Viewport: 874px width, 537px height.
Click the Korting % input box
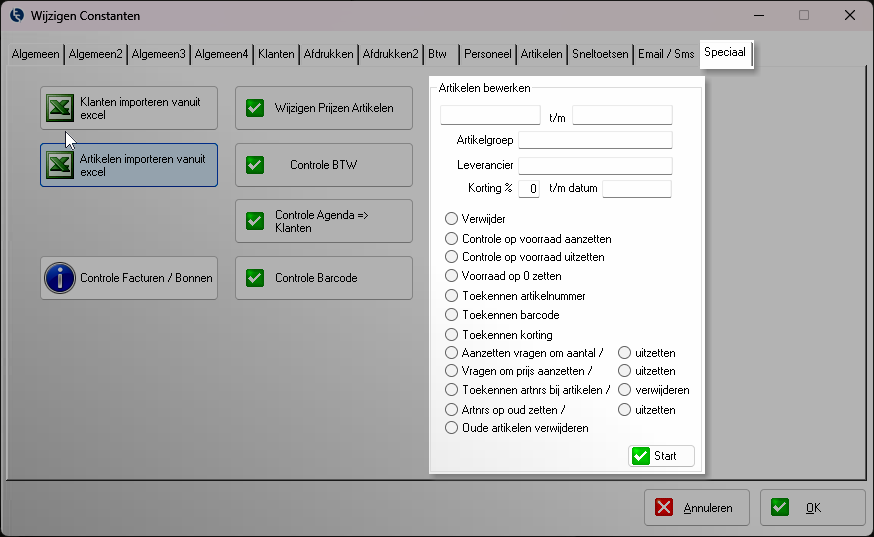(x=529, y=189)
